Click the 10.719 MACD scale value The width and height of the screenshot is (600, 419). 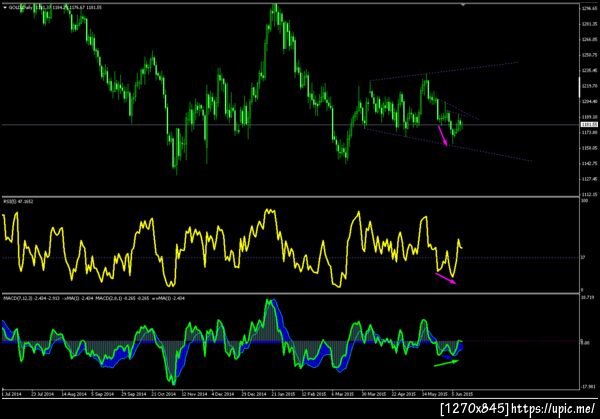point(587,297)
